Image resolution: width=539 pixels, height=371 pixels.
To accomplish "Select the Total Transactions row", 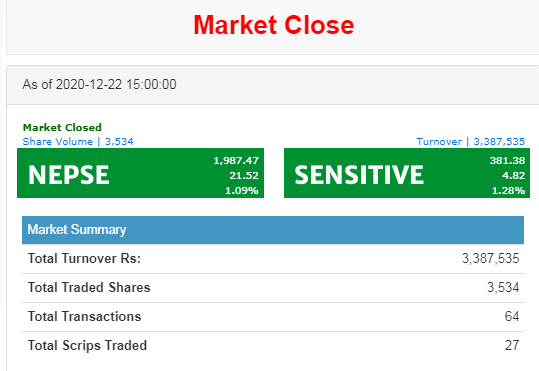I will (273, 317).
